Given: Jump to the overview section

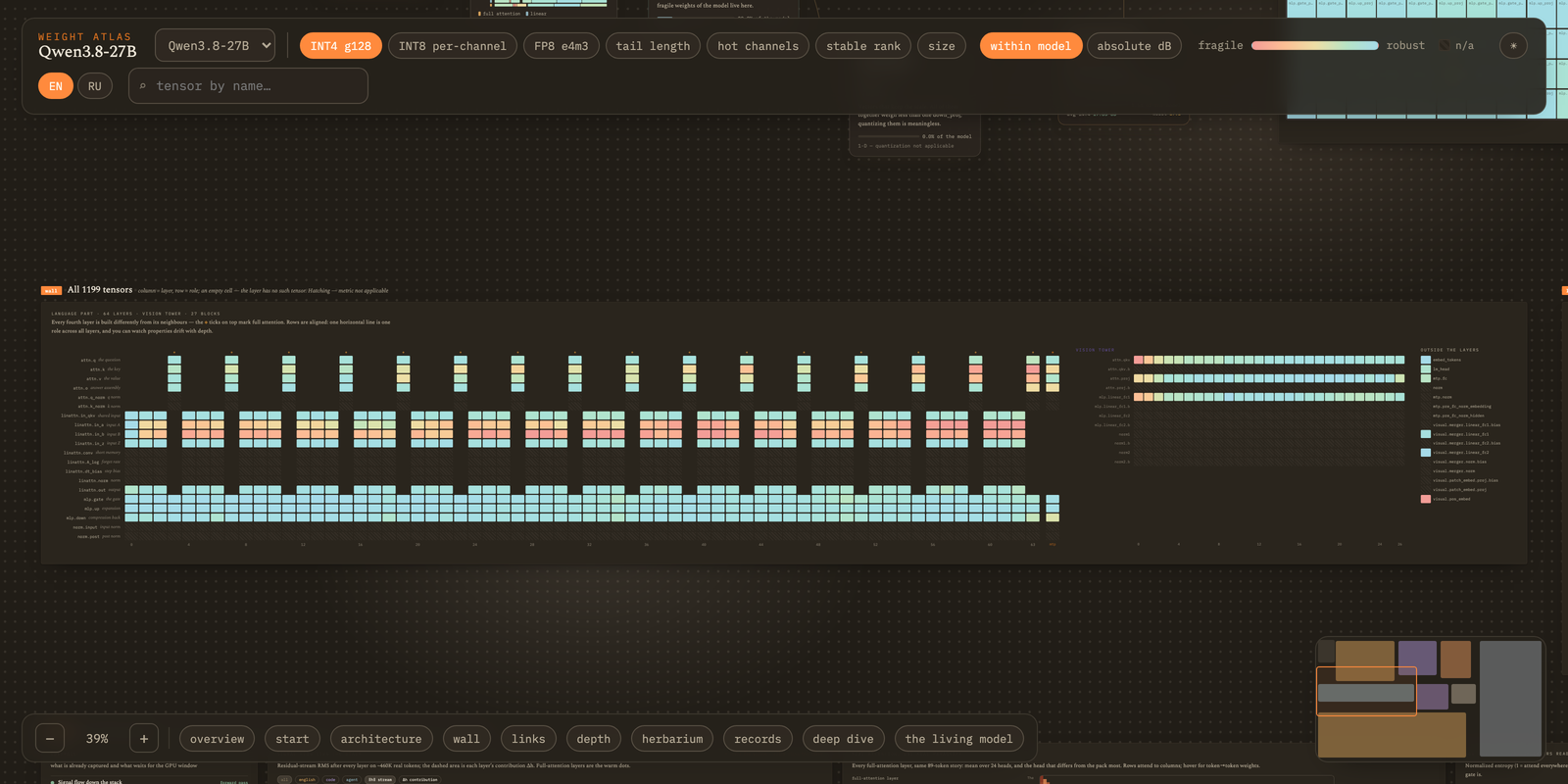Looking at the screenshot, I should coord(218,739).
